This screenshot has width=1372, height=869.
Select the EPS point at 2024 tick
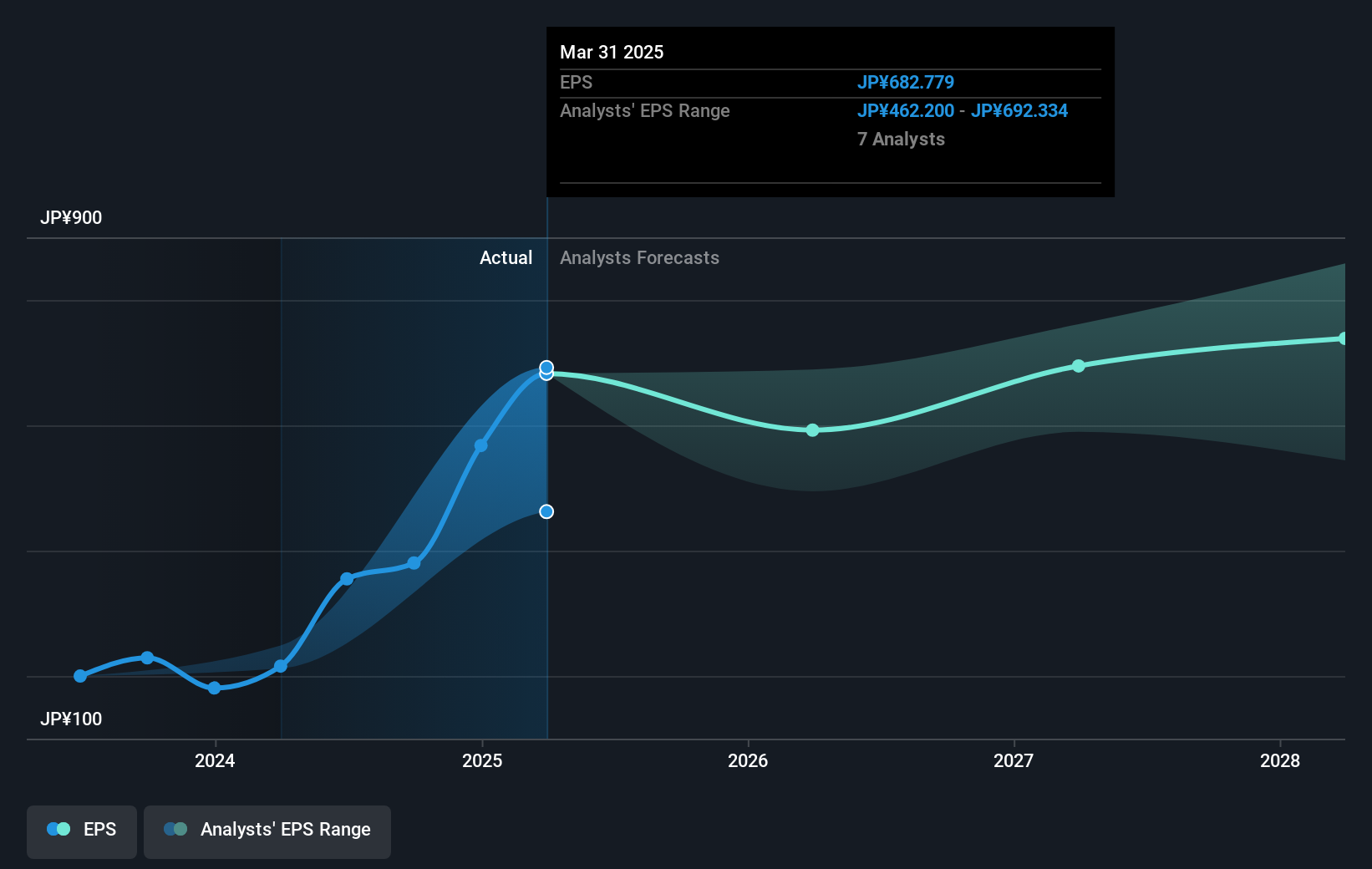click(x=214, y=688)
